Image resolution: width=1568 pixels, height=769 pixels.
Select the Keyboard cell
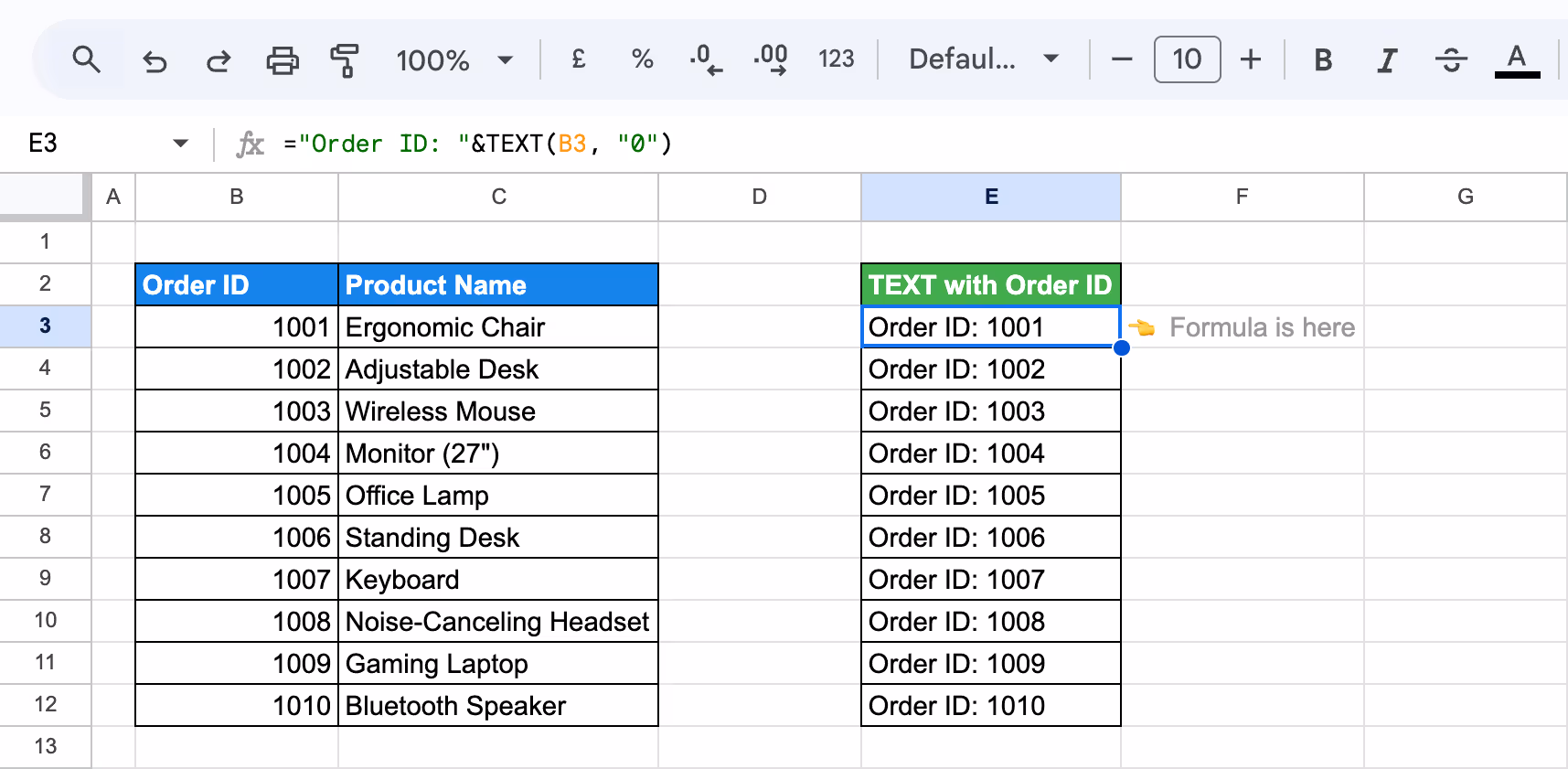pos(498,579)
